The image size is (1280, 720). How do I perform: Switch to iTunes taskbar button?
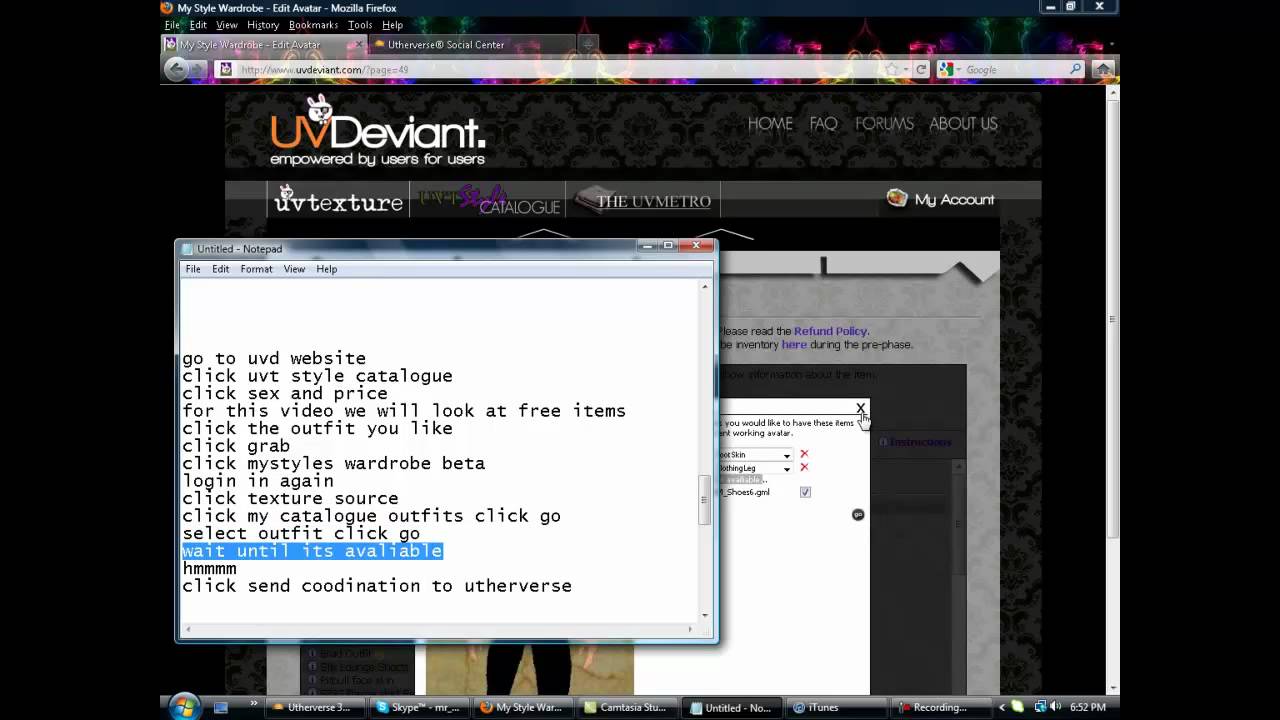point(834,707)
